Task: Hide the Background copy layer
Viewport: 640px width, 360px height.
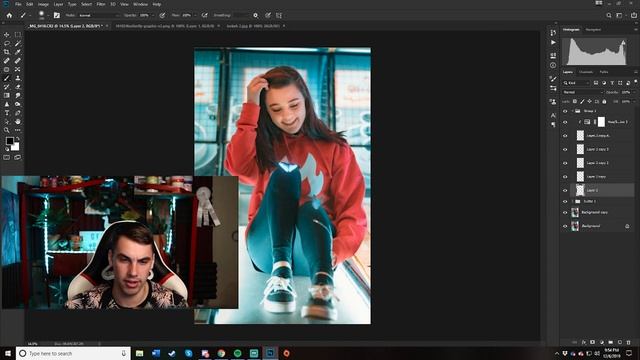Action: pyautogui.click(x=565, y=212)
